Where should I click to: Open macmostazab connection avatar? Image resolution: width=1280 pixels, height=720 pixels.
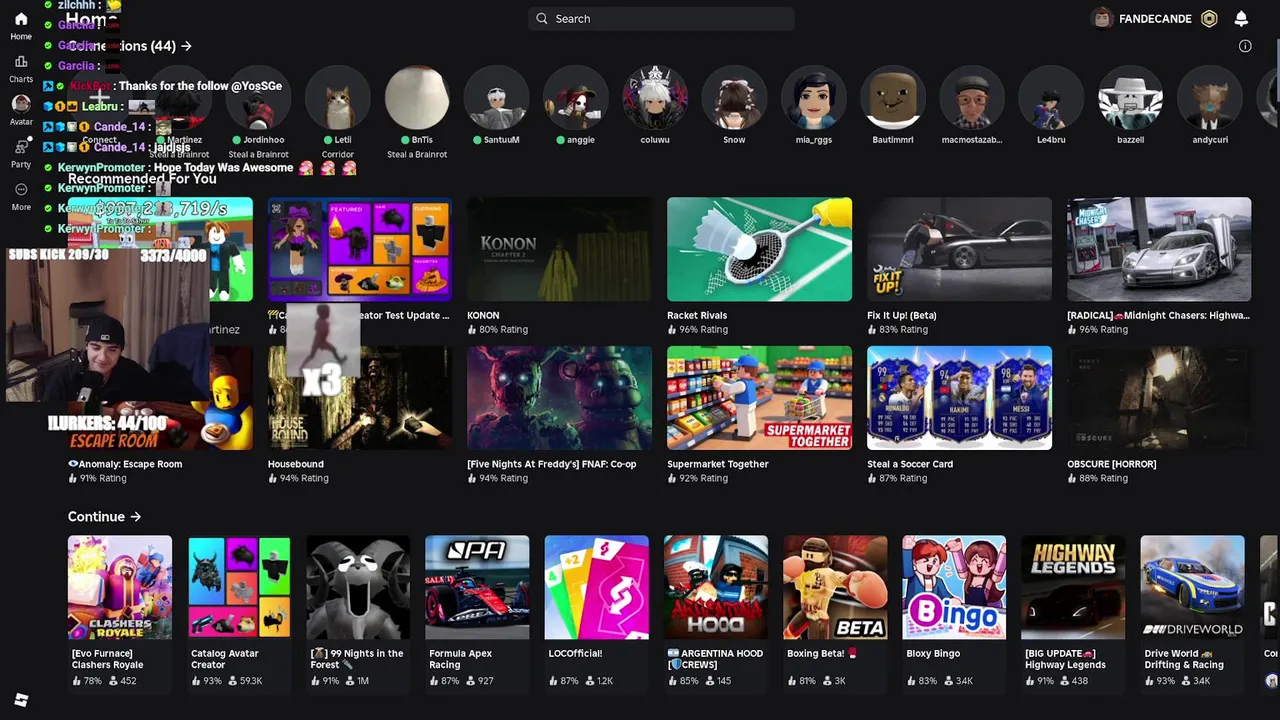coord(972,100)
